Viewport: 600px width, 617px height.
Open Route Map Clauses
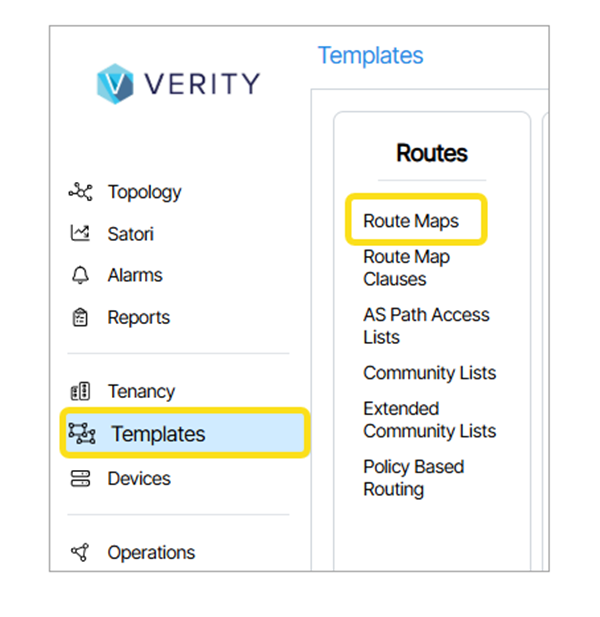click(407, 268)
